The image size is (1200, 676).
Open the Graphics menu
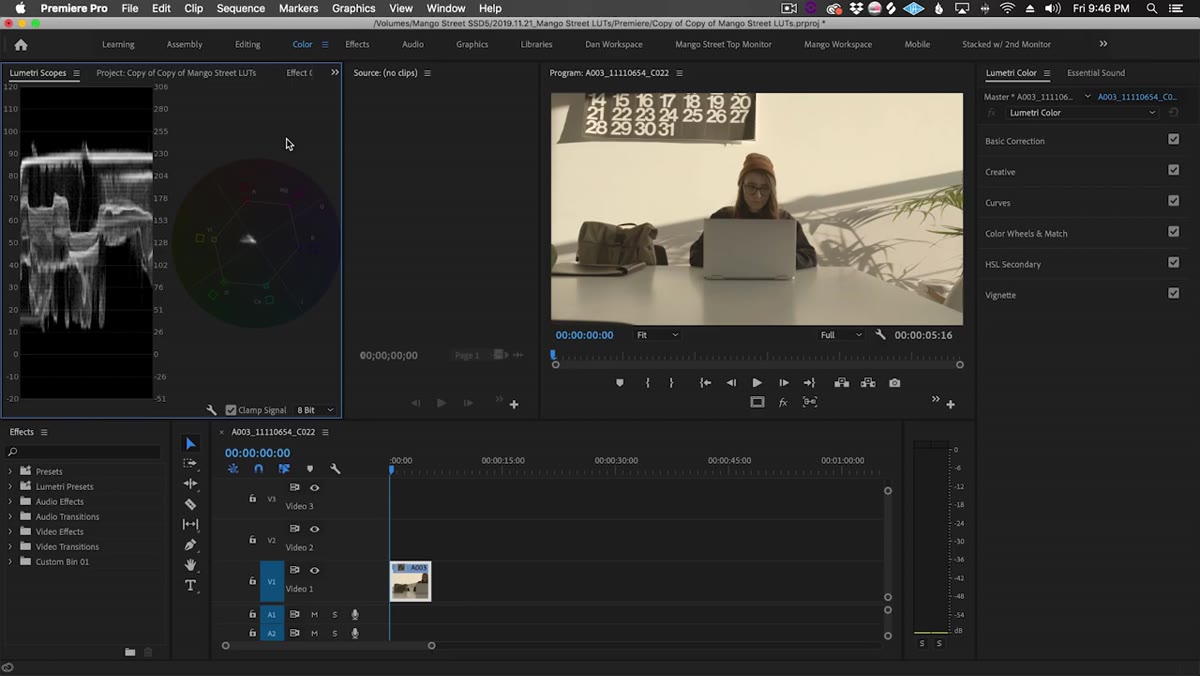353,8
